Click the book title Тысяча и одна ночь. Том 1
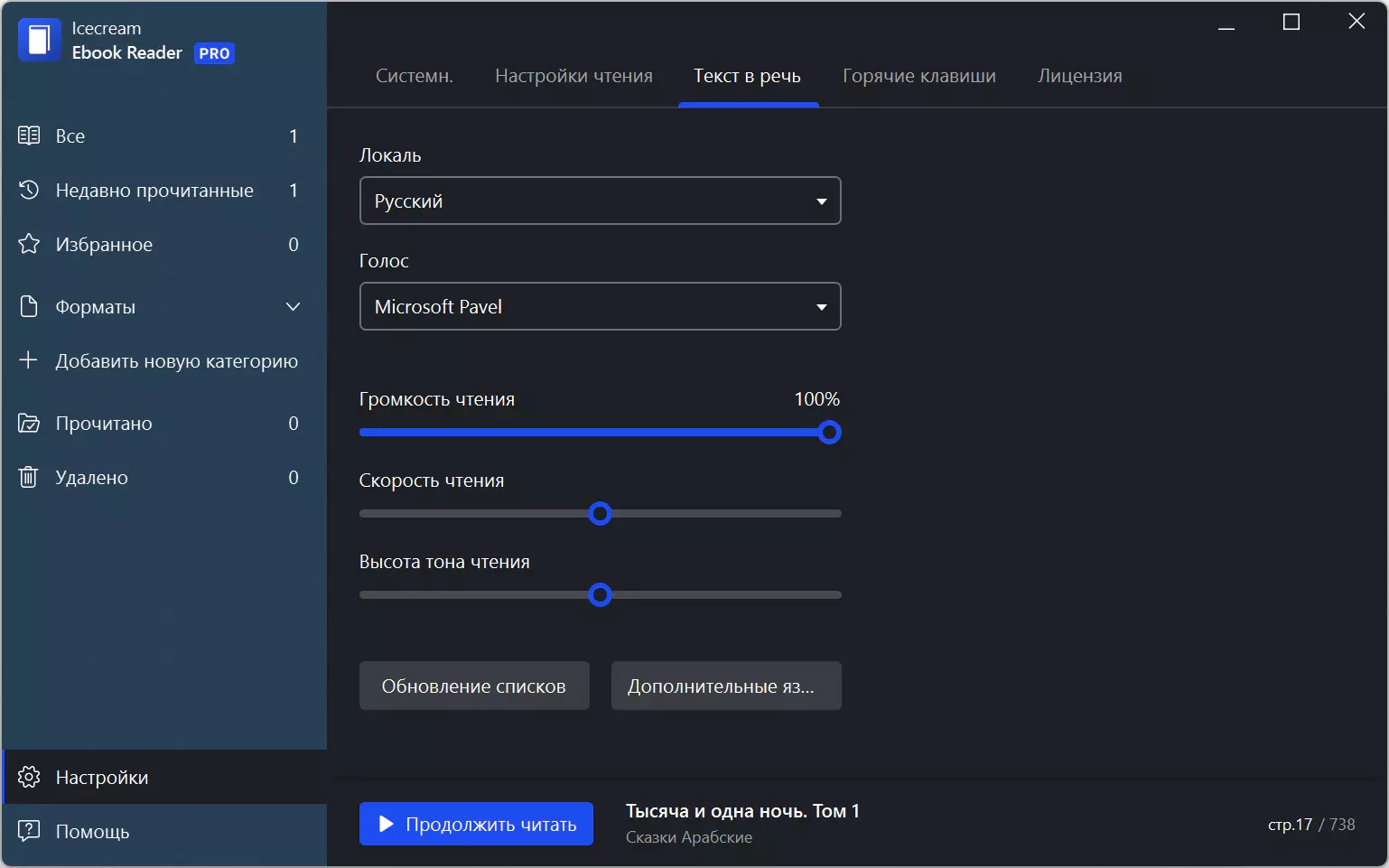Viewport: 1389px width, 868px height. tap(742, 811)
